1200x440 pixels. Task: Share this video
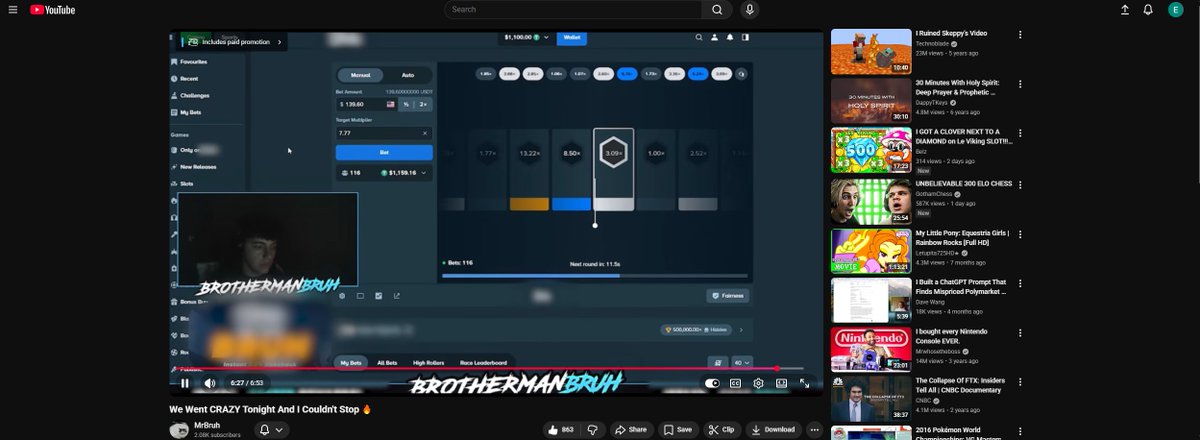[x=631, y=429]
